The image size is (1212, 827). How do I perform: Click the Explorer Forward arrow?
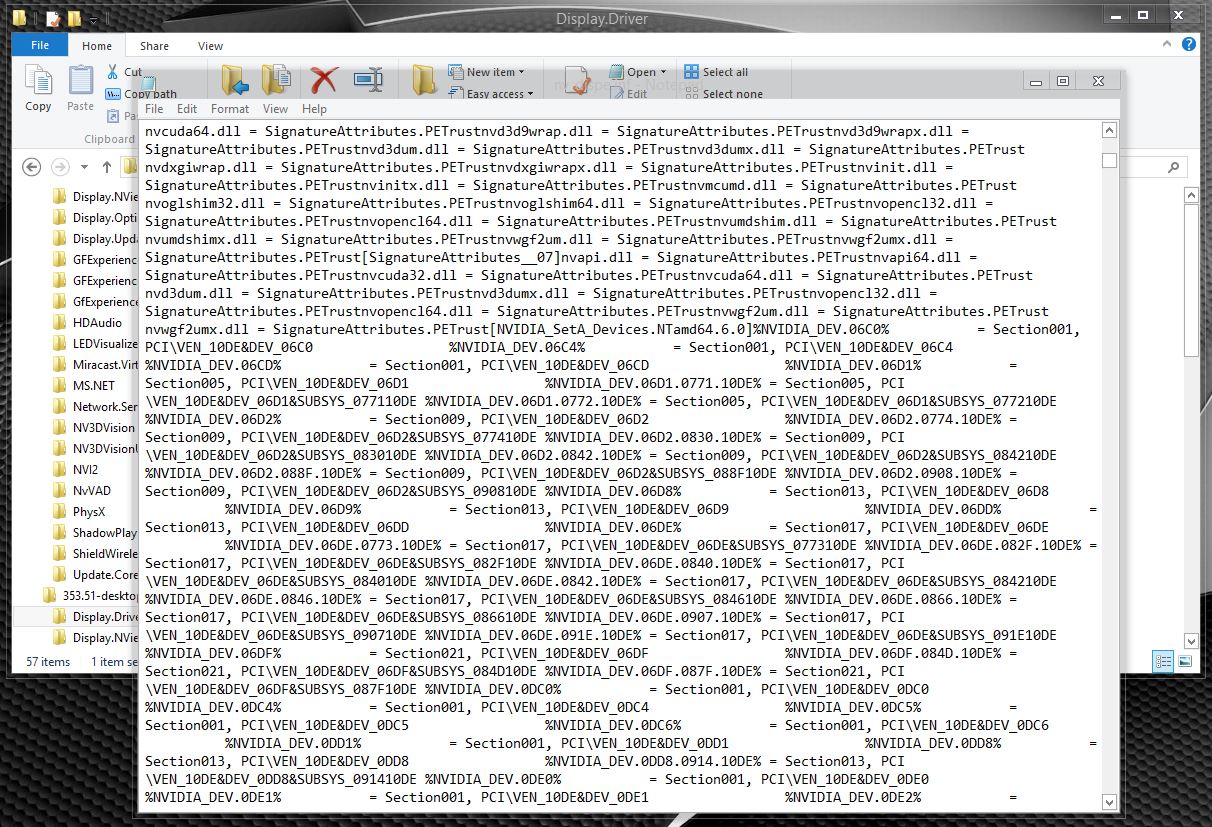[x=60, y=167]
